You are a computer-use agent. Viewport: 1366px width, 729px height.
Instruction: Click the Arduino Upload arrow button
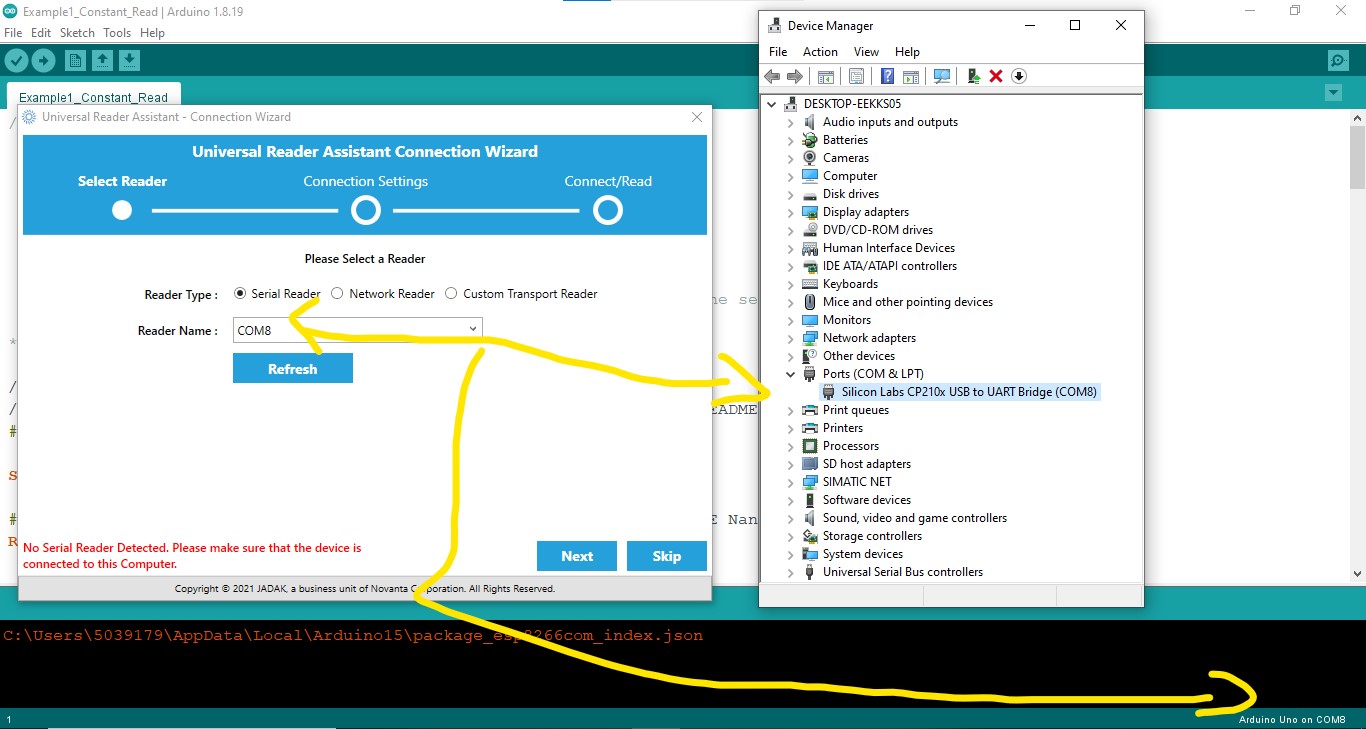(x=43, y=61)
